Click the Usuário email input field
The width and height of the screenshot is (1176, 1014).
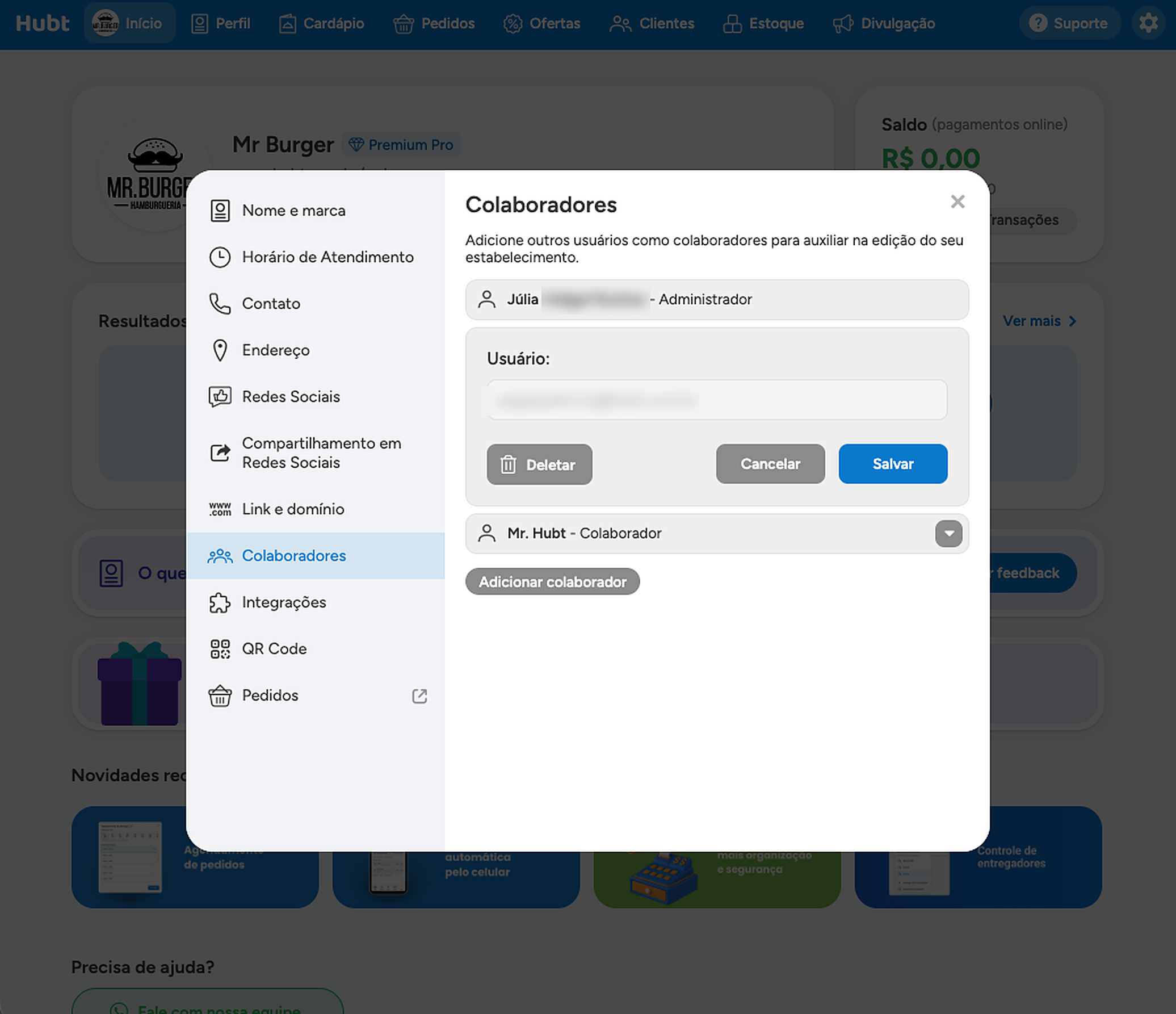pyautogui.click(x=717, y=400)
